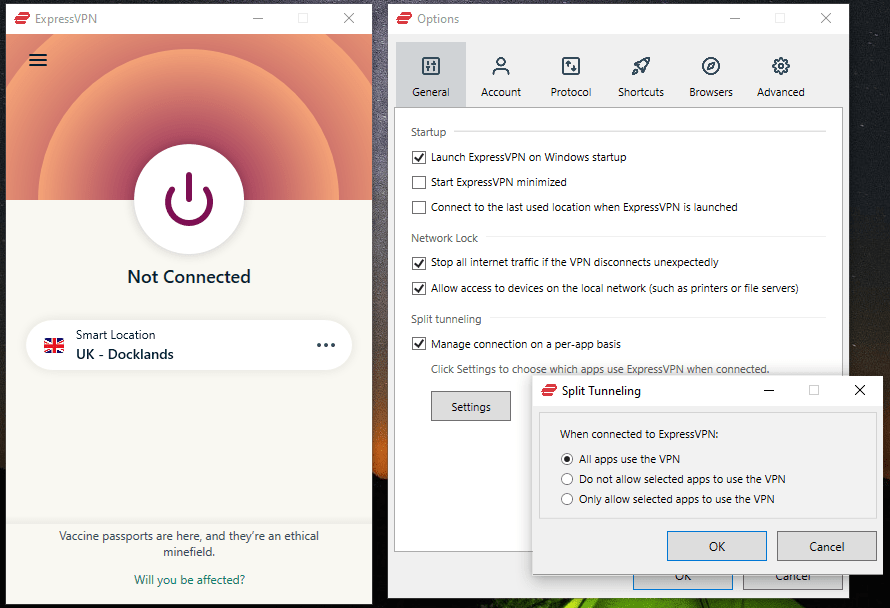This screenshot has height=608, width=890.
Task: Confirm Split Tunneling dialog with OK
Action: pos(716,546)
